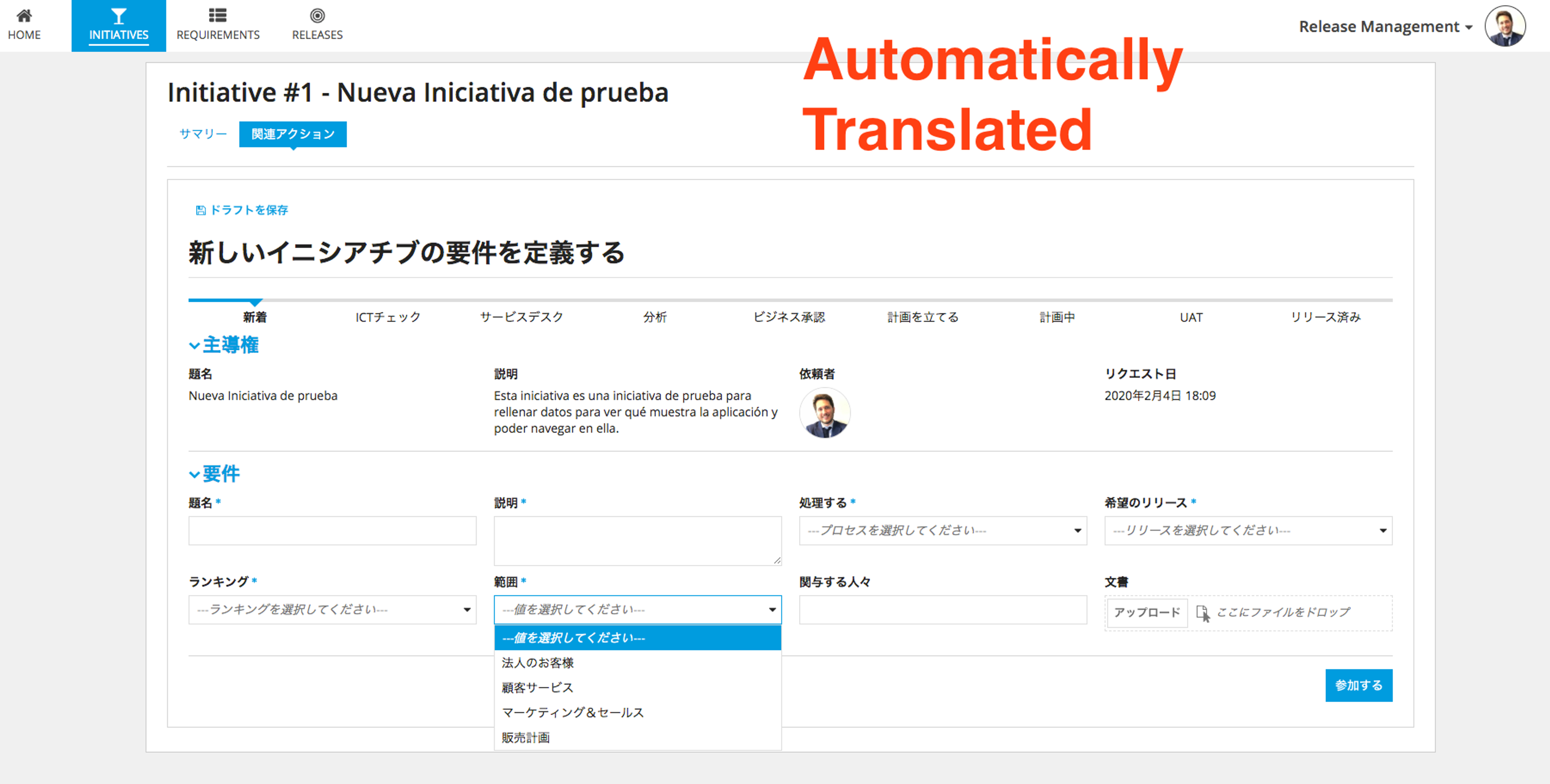The image size is (1550, 784).
Task: Select the 新着 workflow stage
Action: pos(255,317)
